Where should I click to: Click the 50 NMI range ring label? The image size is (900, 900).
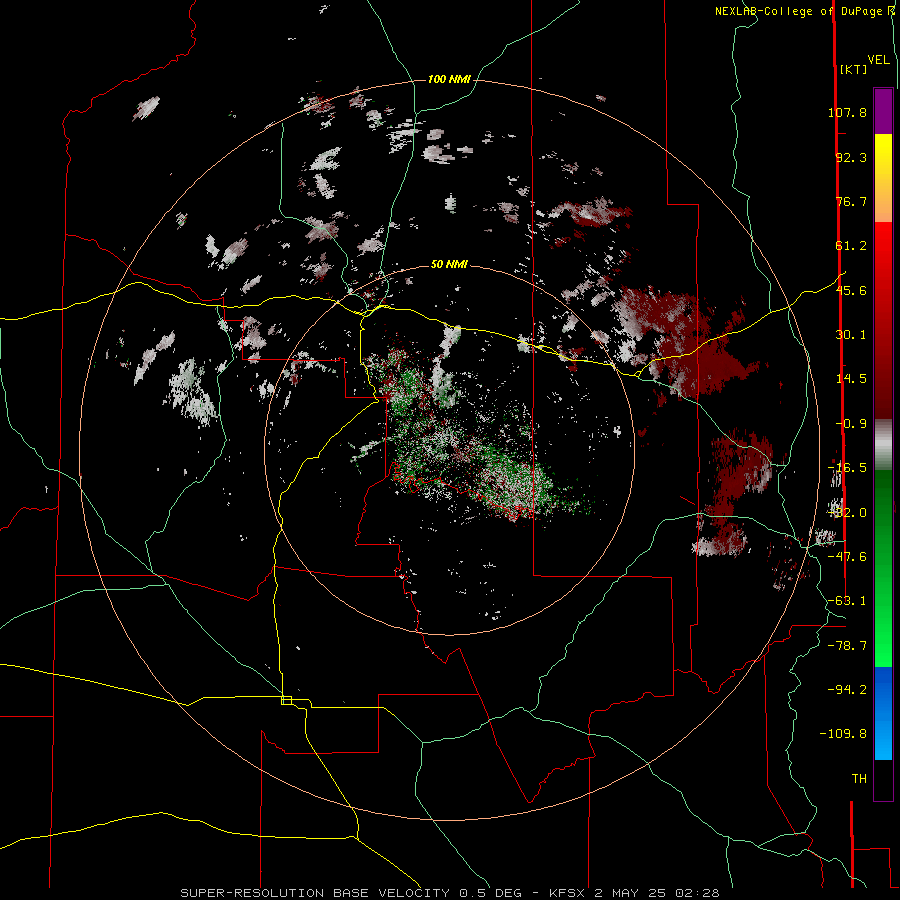(x=449, y=264)
